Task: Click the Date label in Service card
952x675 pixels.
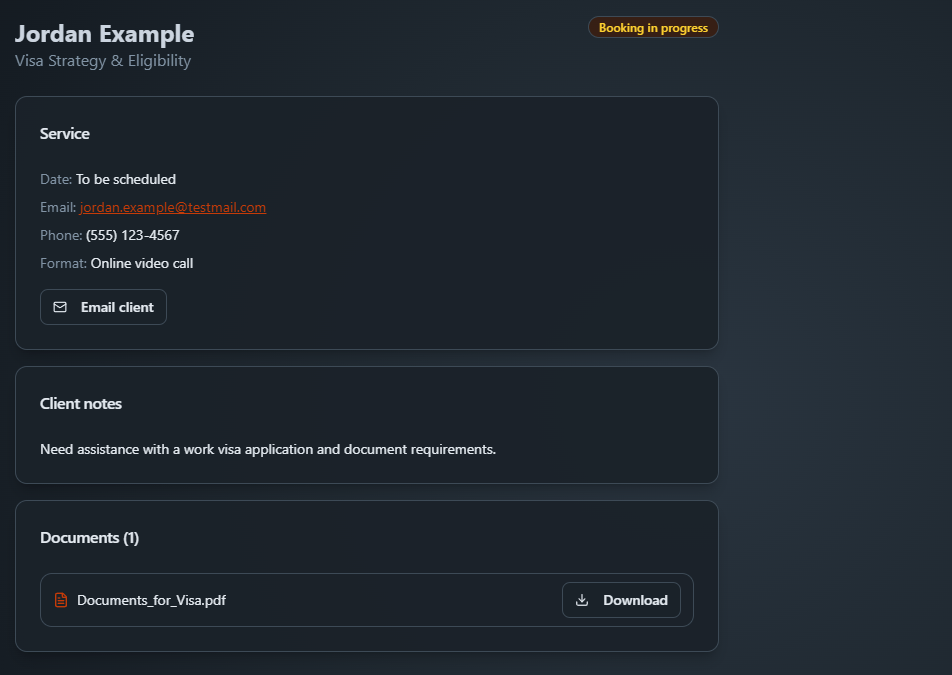Action: [56, 180]
